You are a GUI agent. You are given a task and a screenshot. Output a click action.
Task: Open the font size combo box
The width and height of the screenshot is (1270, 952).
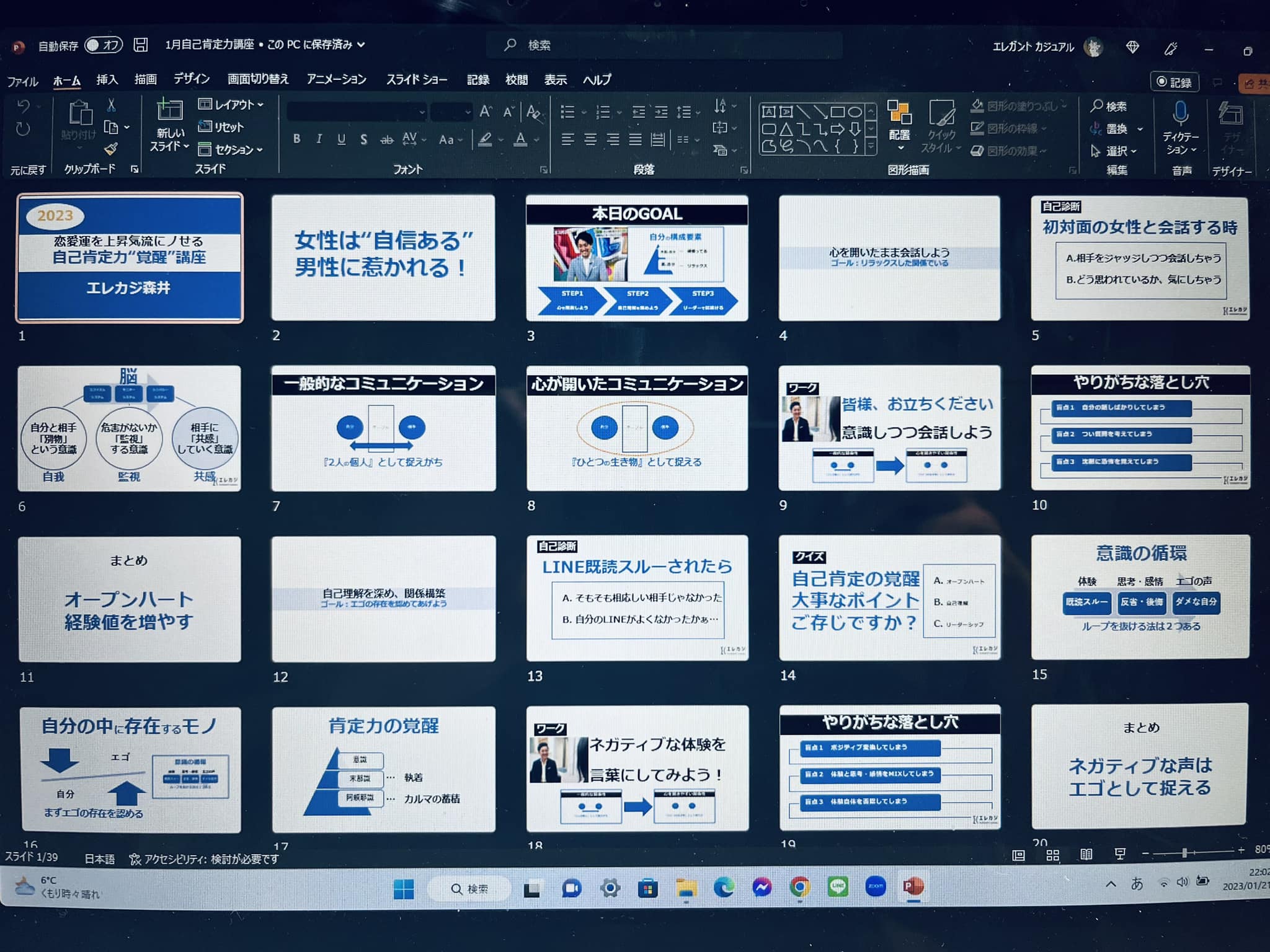pyautogui.click(x=451, y=112)
